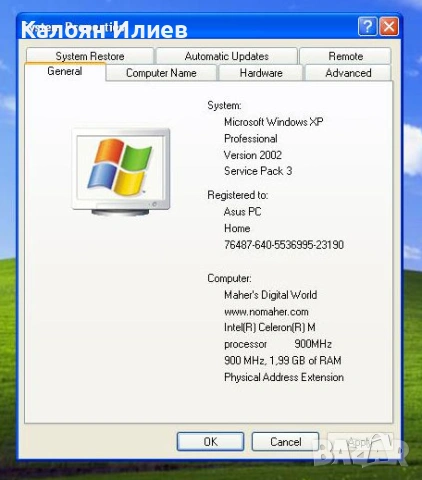Image resolution: width=422 pixels, height=480 pixels.
Task: Click the Help question mark icon
Action: pos(367,26)
